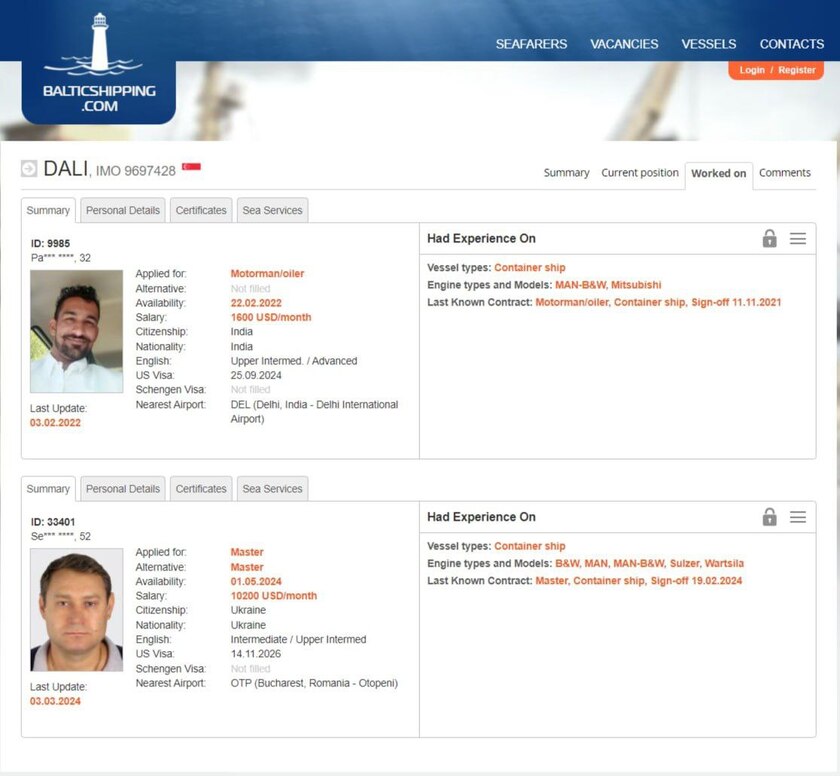Screen dimensions: 840x776
Task: Open the VESSELS section
Action: tap(708, 44)
